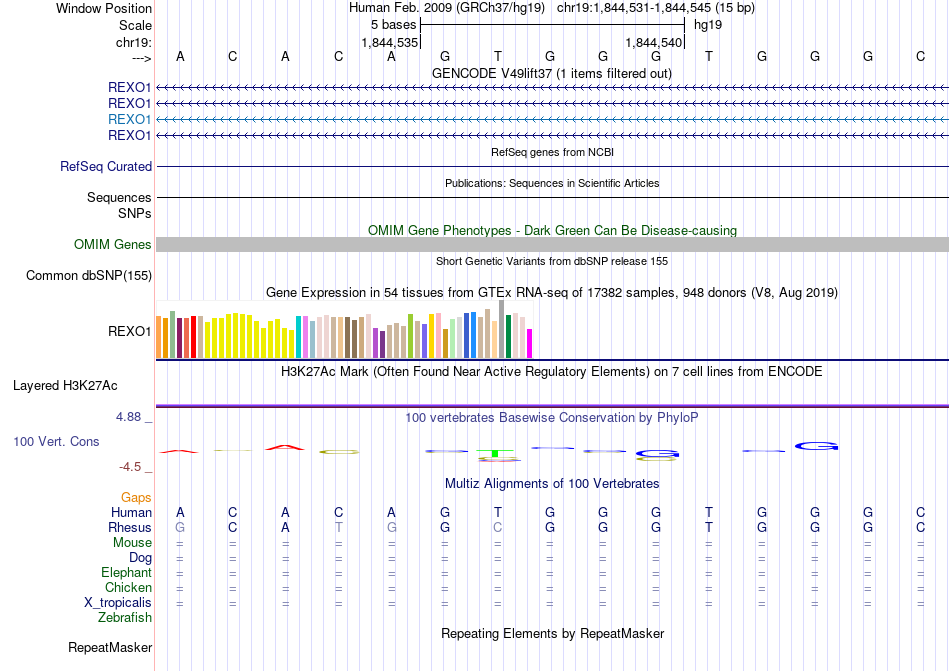950x671 pixels.
Task: Click the magenta last bar in GTEx chart
Action: tap(530, 343)
